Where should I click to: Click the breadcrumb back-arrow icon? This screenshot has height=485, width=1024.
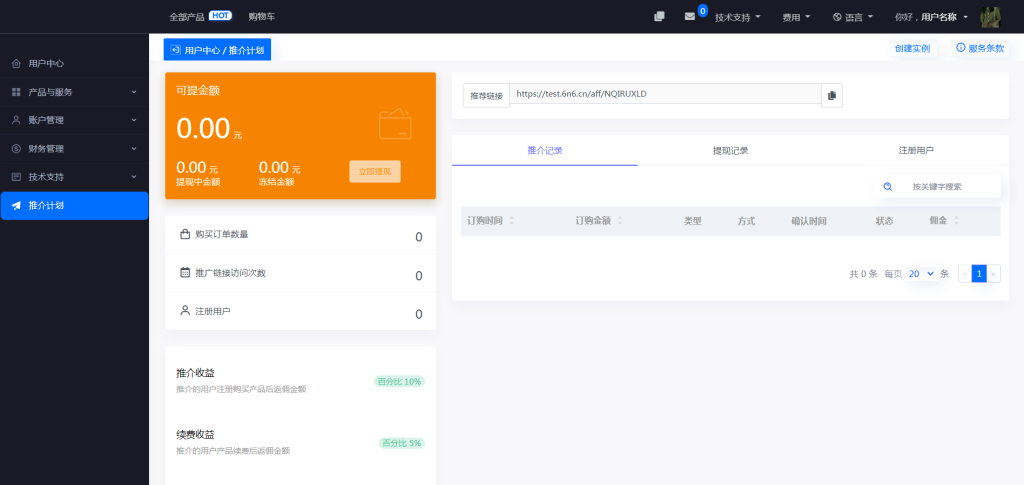click(x=175, y=50)
